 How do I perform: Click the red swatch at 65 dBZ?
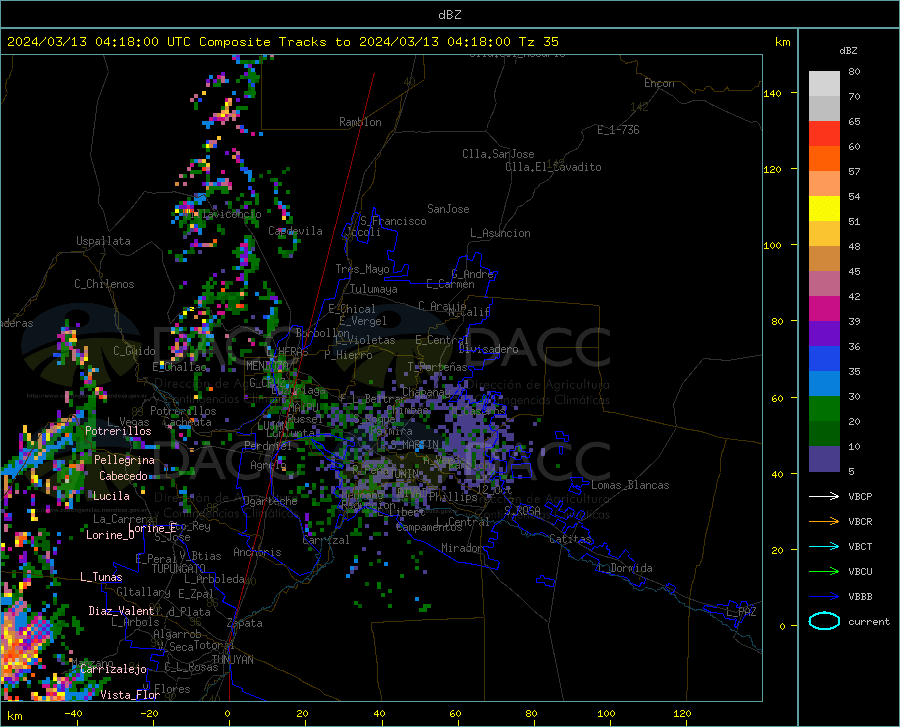click(x=824, y=133)
